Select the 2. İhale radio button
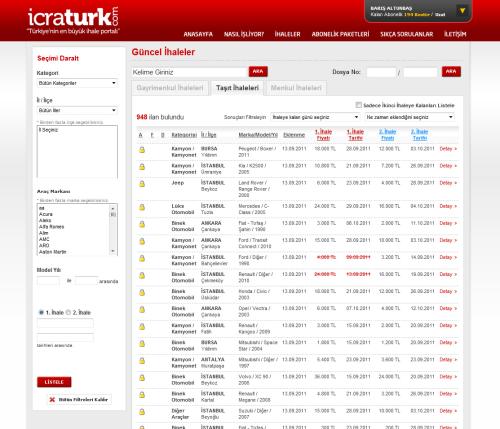Image resolution: width=500 pixels, height=429 pixels. click(68, 312)
